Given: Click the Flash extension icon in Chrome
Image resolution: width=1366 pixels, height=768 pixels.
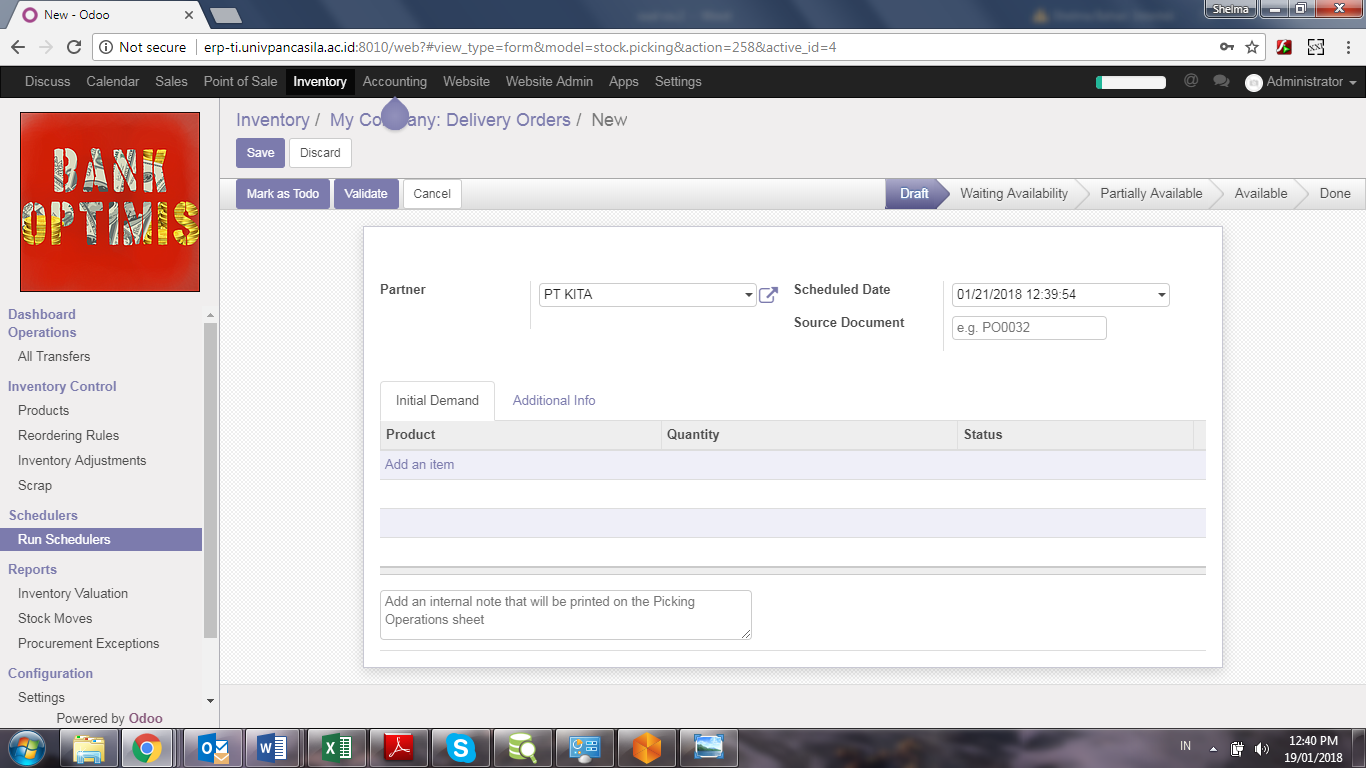Looking at the screenshot, I should (1284, 47).
